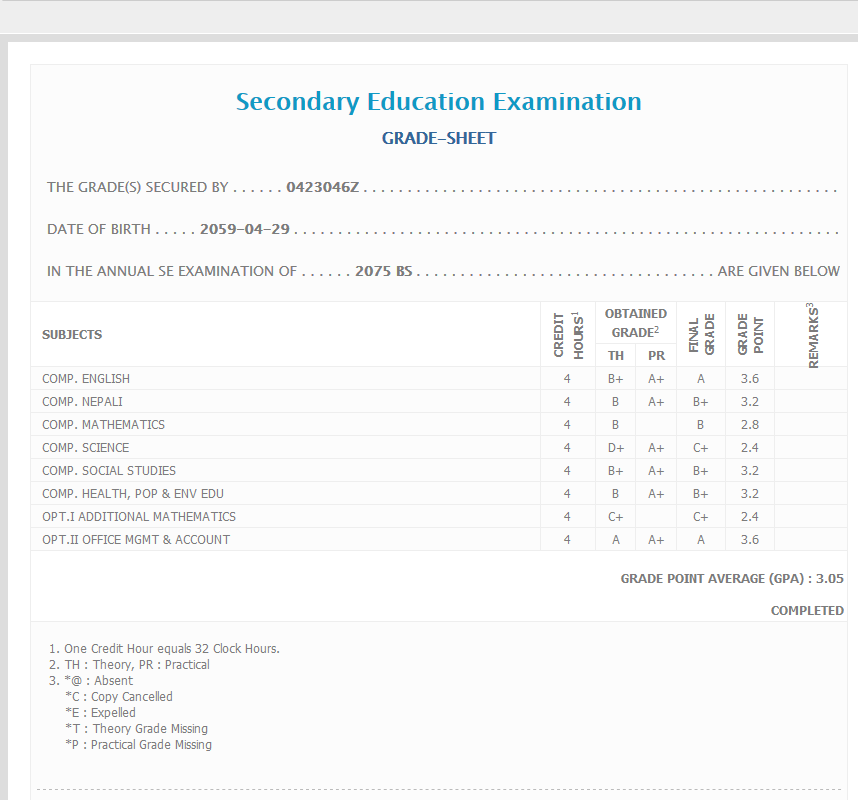The height and width of the screenshot is (800, 858).
Task: Click the GRADE-SHEET subheading
Action: click(x=438, y=139)
